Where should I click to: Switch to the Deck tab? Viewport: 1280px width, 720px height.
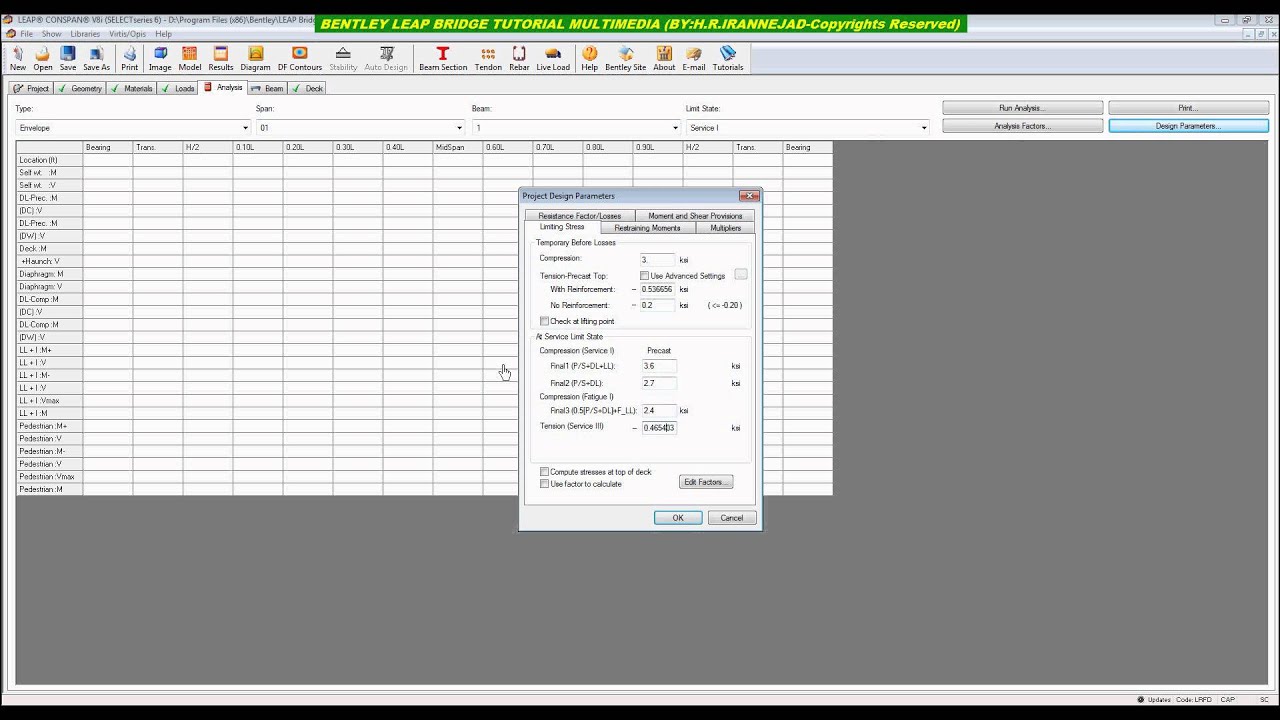coord(308,88)
